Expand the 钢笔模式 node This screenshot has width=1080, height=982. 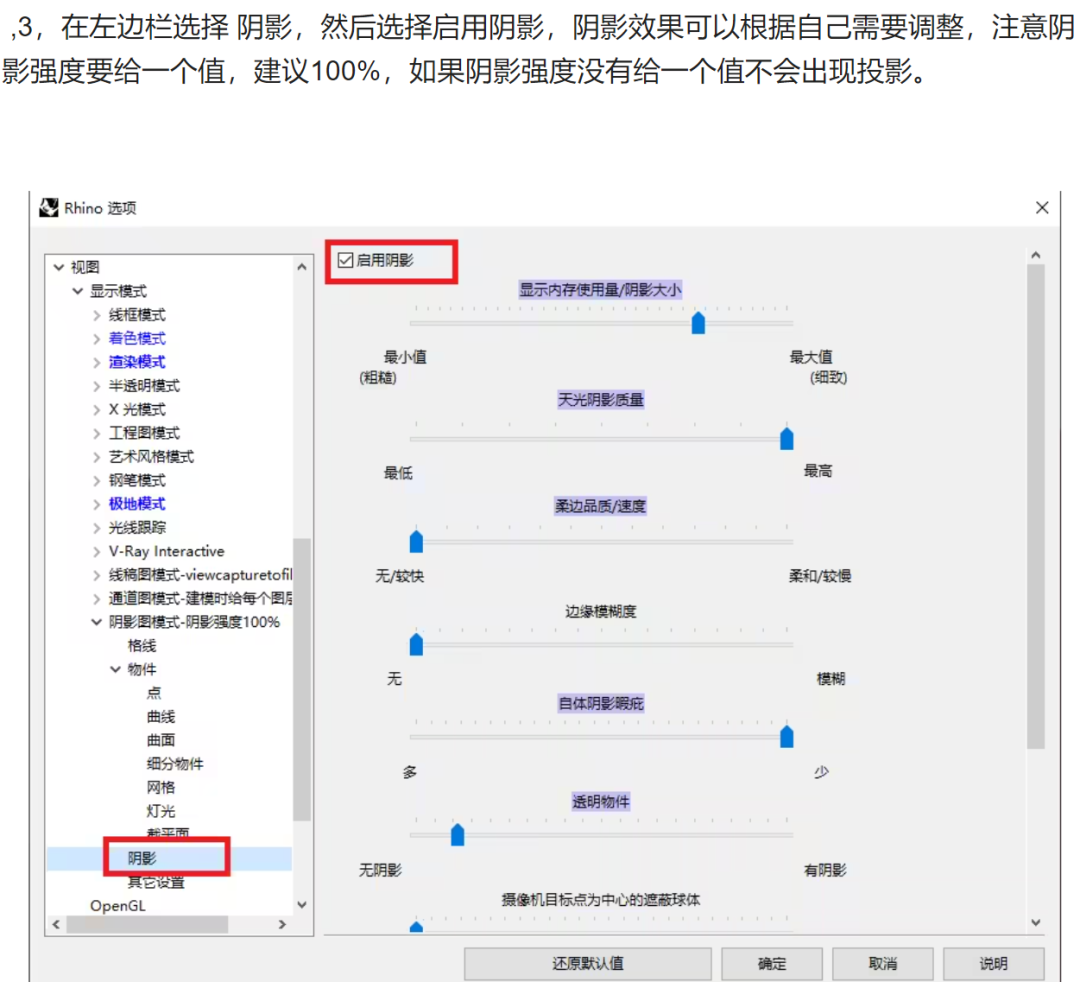[96, 481]
